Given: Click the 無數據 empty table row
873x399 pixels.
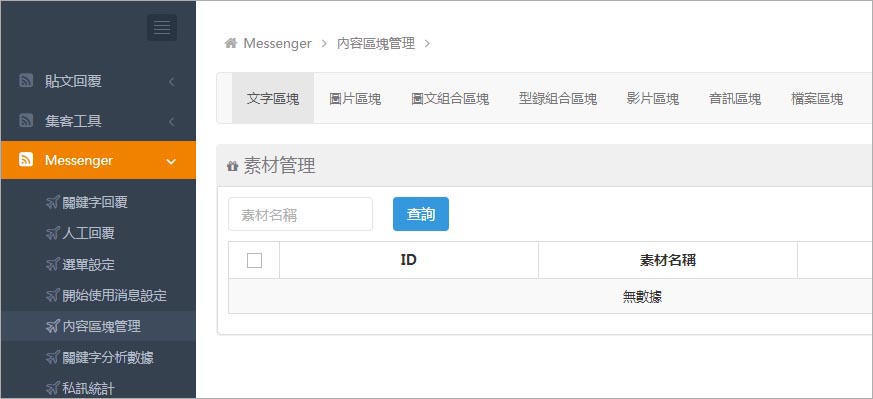Looking at the screenshot, I should click(x=550, y=296).
